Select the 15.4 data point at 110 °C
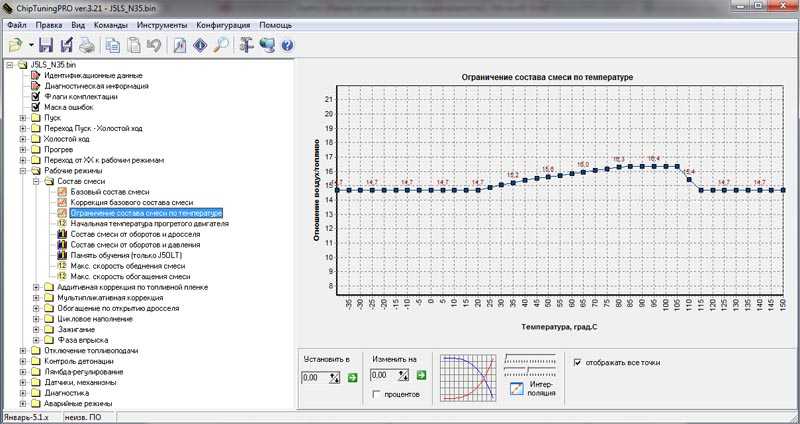 point(689,180)
